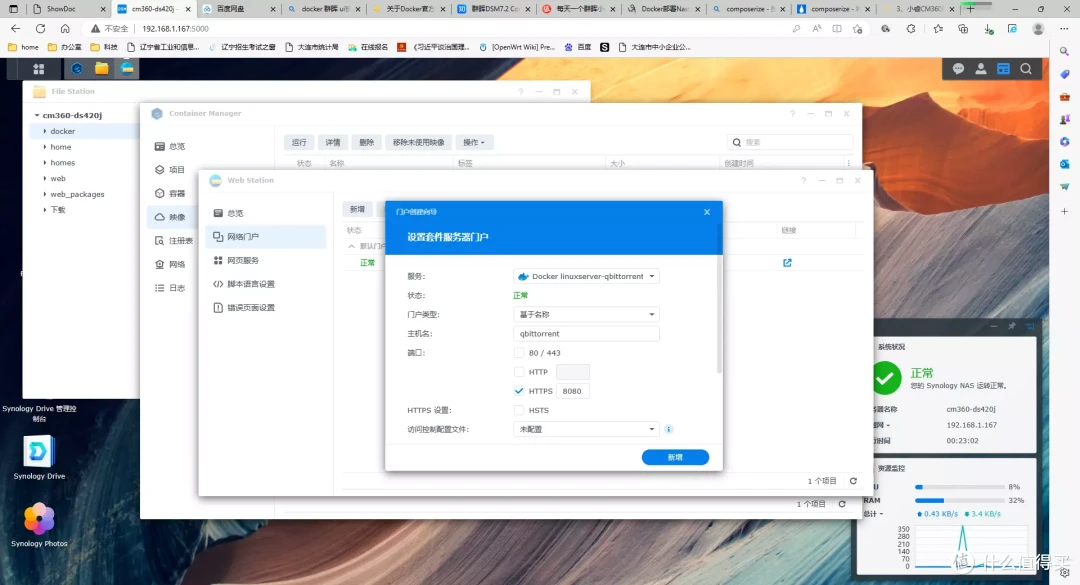Select Container Manager icon in DSM taskbar
Screen dimensions: 1080x585
pyautogui.click(x=77, y=69)
